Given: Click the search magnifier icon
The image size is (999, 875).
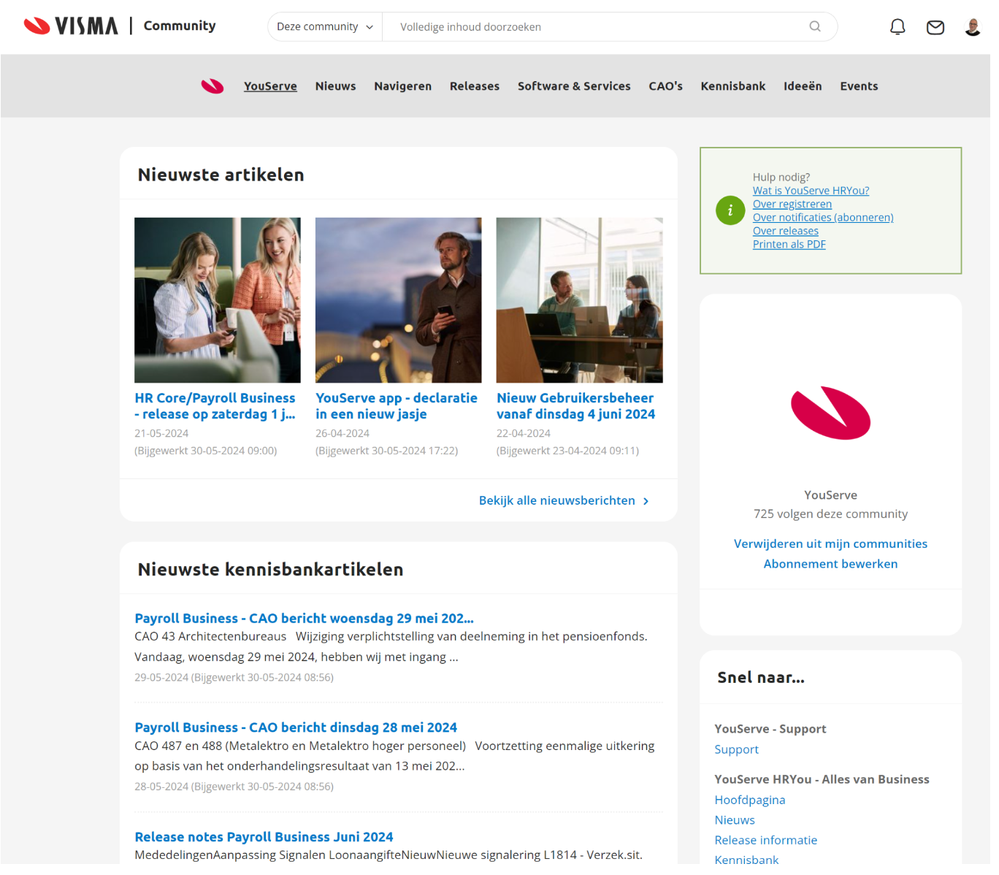Looking at the screenshot, I should (x=814, y=27).
